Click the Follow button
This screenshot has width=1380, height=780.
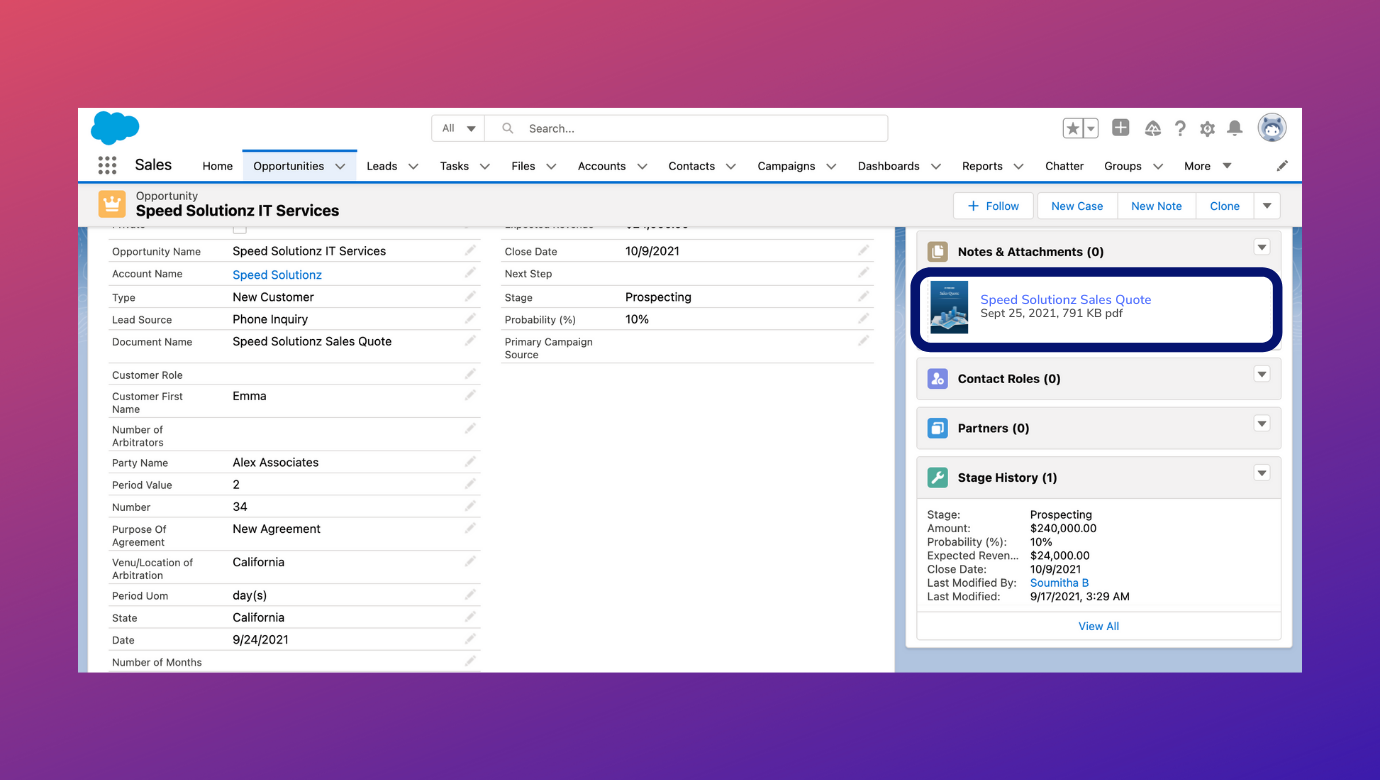click(993, 205)
